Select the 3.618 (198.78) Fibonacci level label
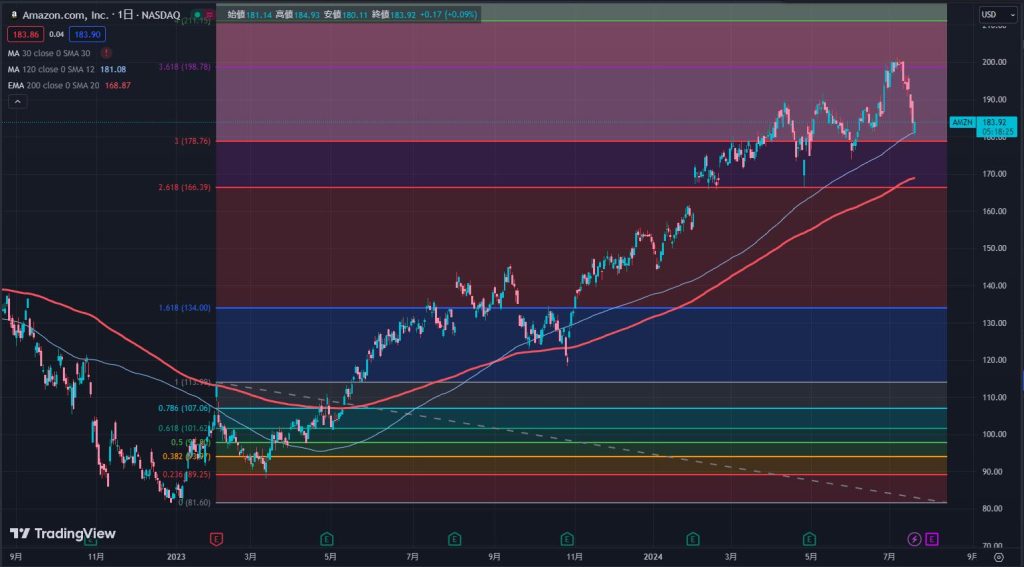This screenshot has height=567, width=1024. point(185,67)
